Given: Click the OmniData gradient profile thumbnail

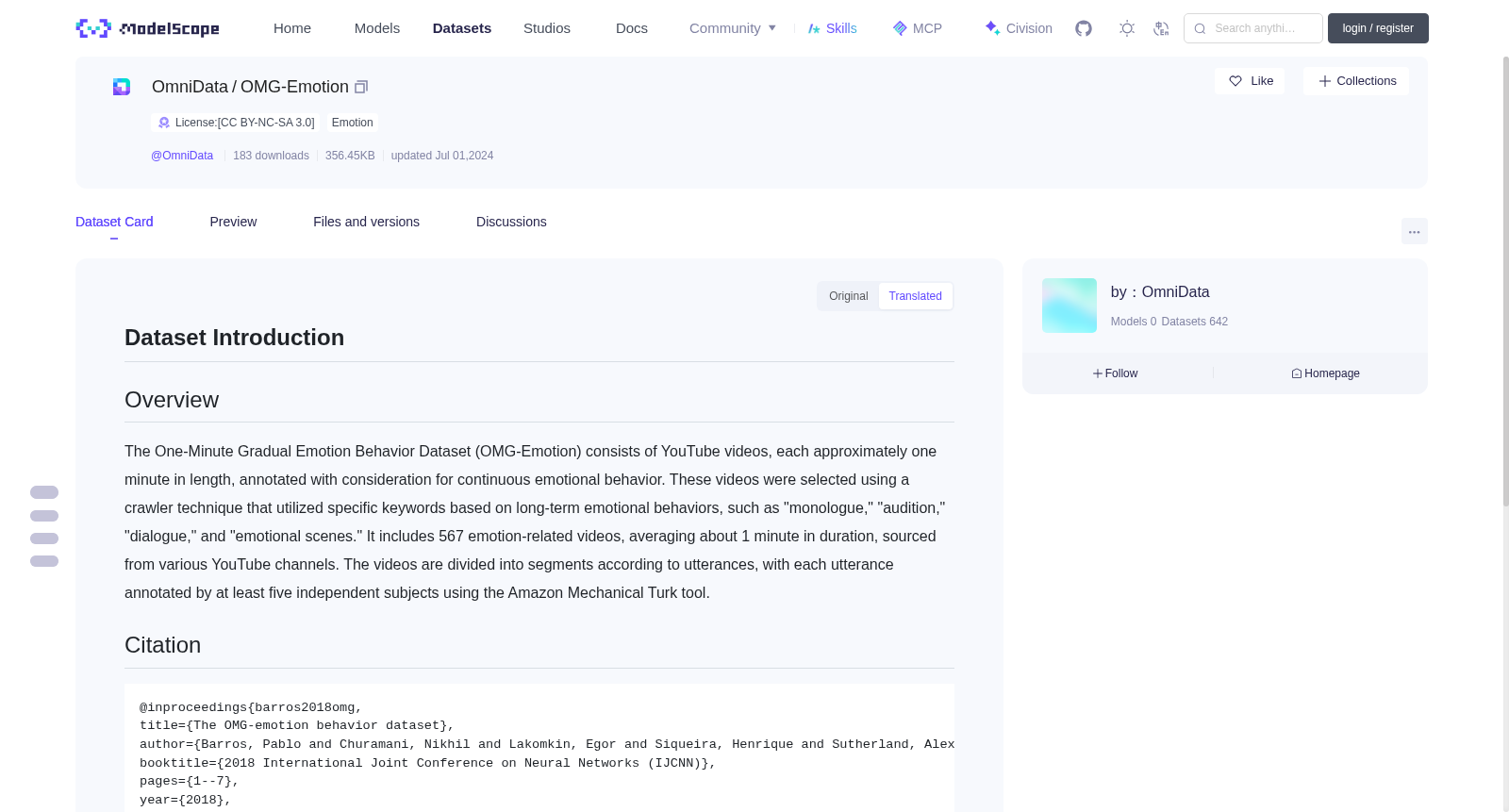Looking at the screenshot, I should click(1070, 306).
